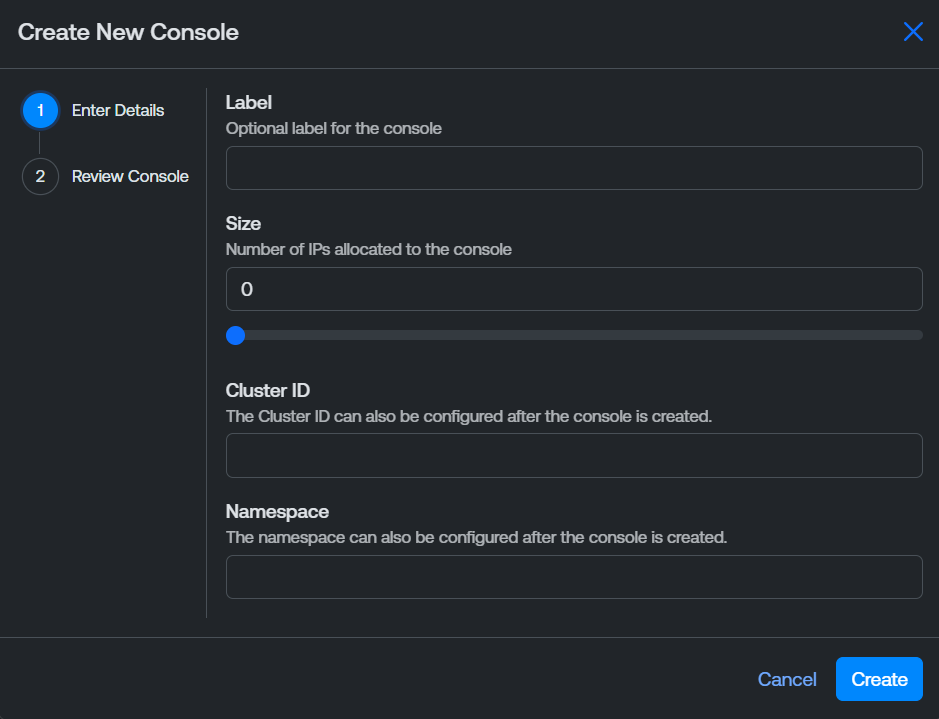Screen dimensions: 939x719
Task: Click into the Namespace input field
Action: pos(574,577)
